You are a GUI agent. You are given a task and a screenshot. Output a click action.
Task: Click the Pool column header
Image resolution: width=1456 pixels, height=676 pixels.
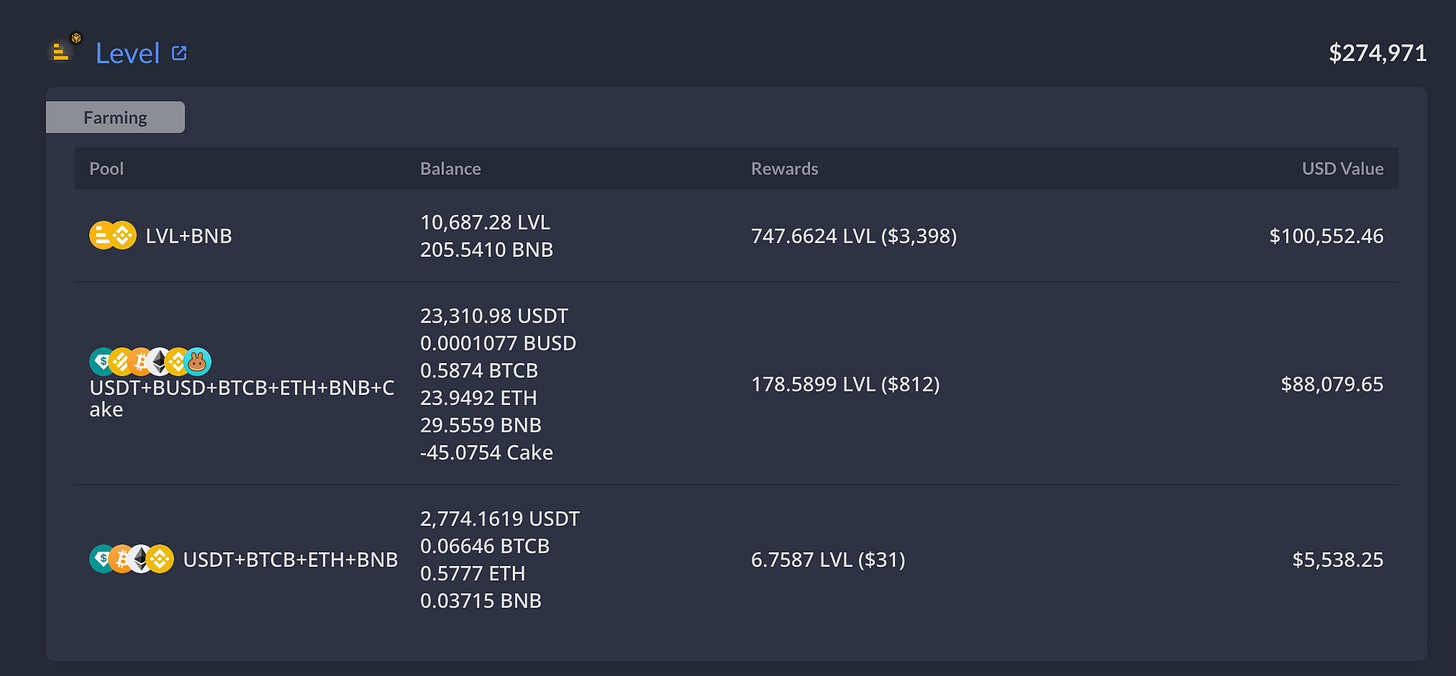(x=107, y=169)
